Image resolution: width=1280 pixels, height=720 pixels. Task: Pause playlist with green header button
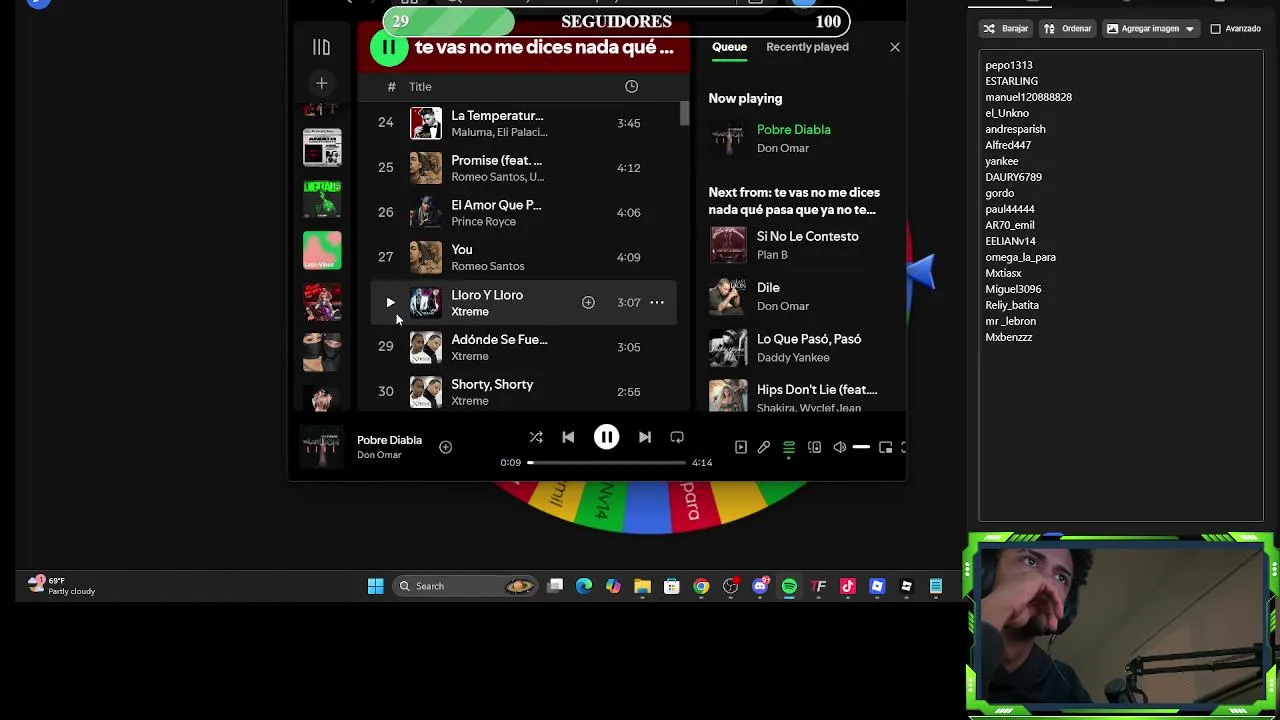click(388, 47)
